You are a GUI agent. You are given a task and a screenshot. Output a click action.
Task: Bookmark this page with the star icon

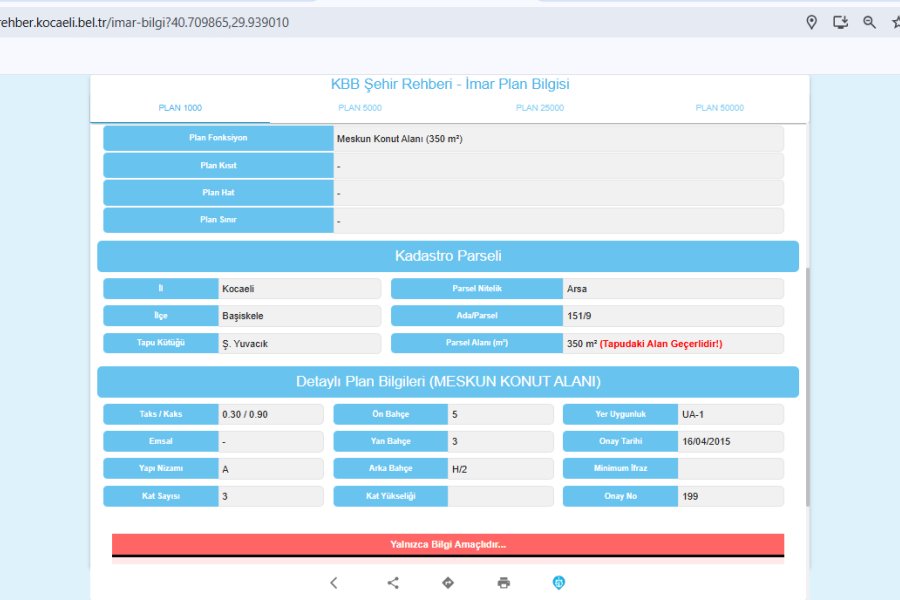pyautogui.click(x=894, y=22)
